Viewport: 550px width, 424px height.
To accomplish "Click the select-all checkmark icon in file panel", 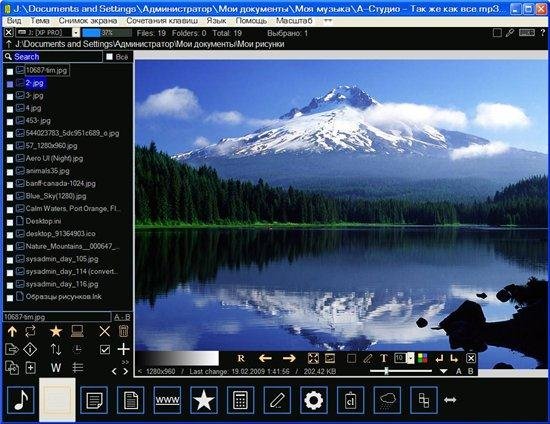I will [105, 349].
